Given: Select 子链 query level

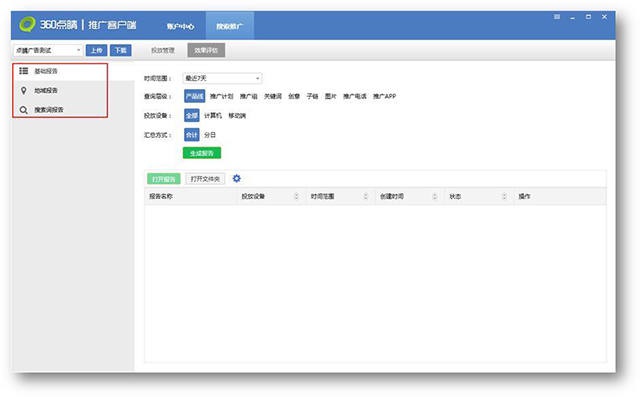Looking at the screenshot, I should pyautogui.click(x=312, y=96).
